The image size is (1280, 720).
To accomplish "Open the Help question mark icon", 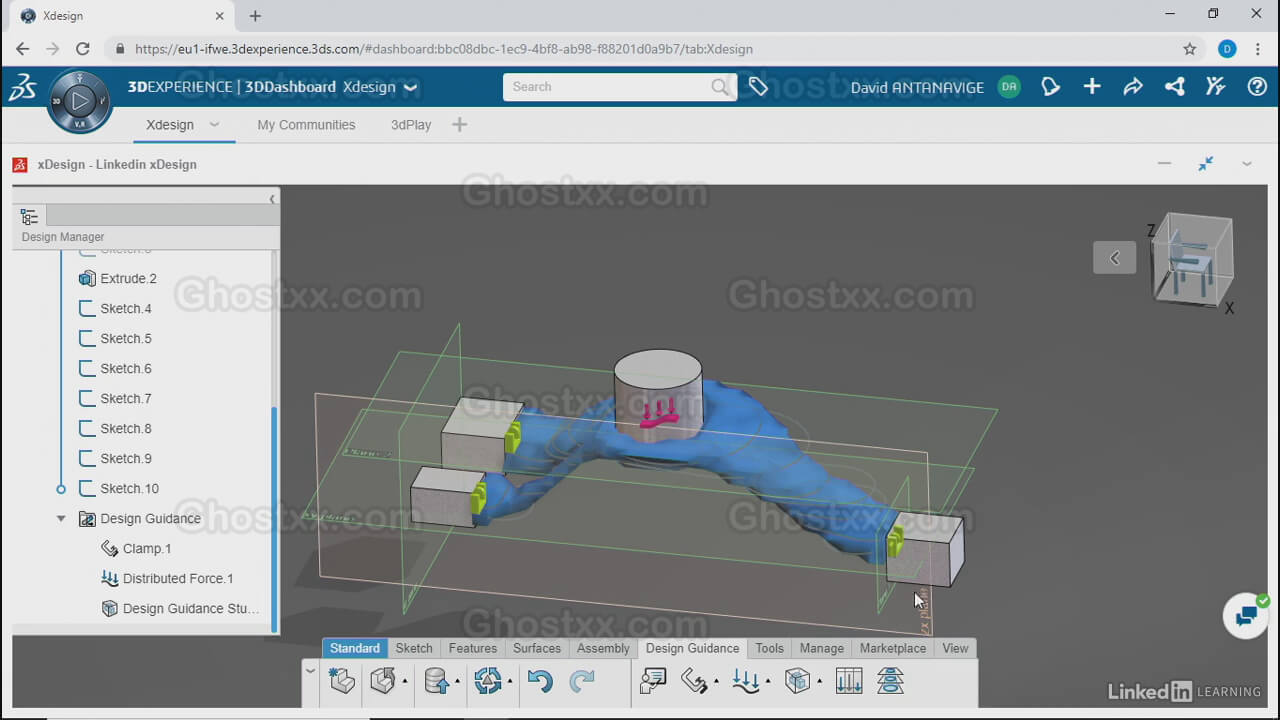I will [x=1257, y=87].
